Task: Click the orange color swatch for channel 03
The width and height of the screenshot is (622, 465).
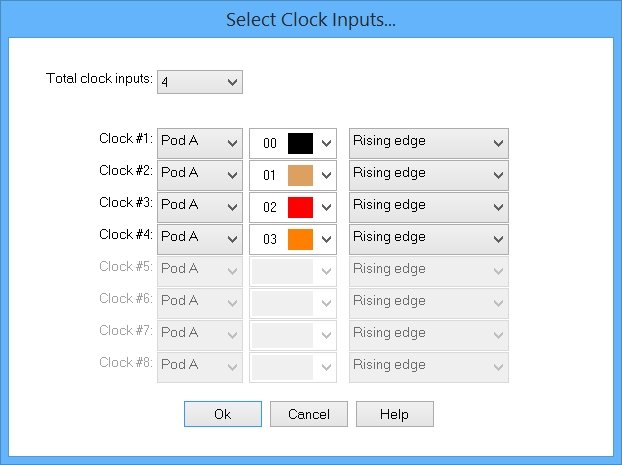Action: tap(300, 239)
